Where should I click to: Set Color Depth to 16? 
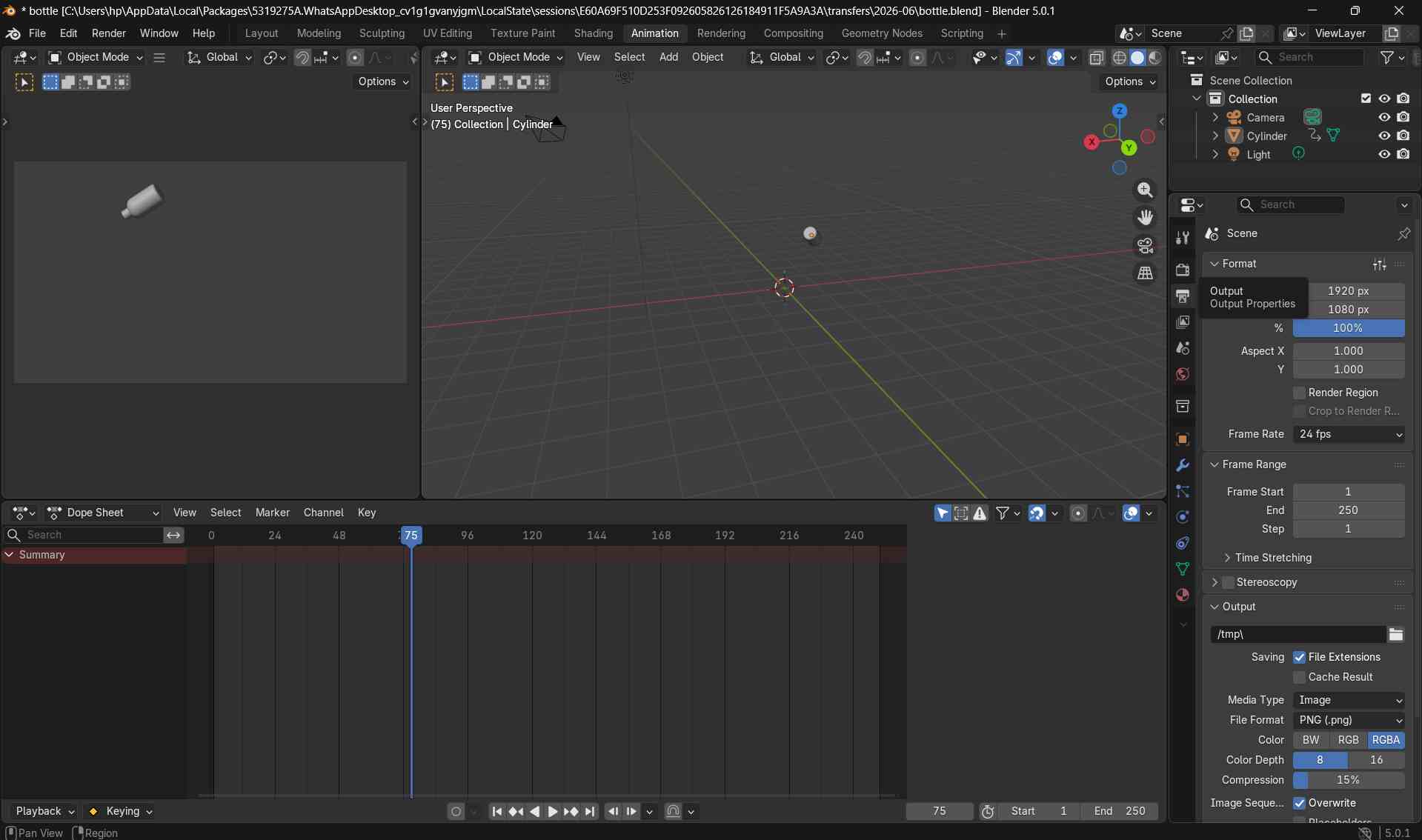click(x=1376, y=760)
